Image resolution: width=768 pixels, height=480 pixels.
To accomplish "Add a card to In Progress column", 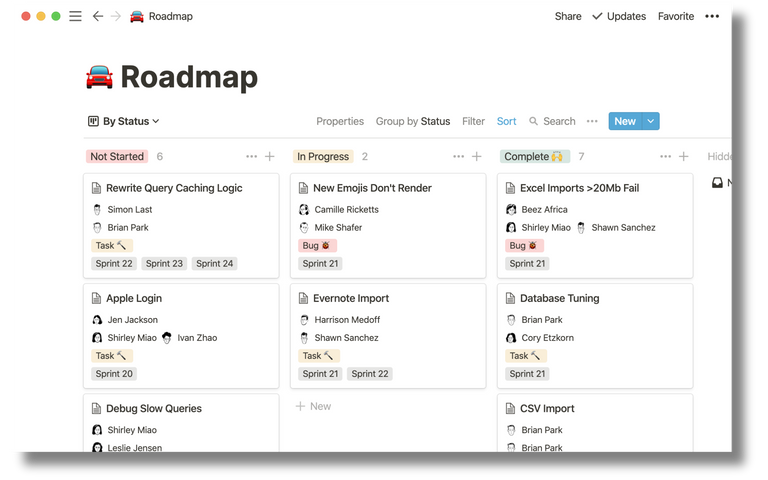I will [477, 156].
